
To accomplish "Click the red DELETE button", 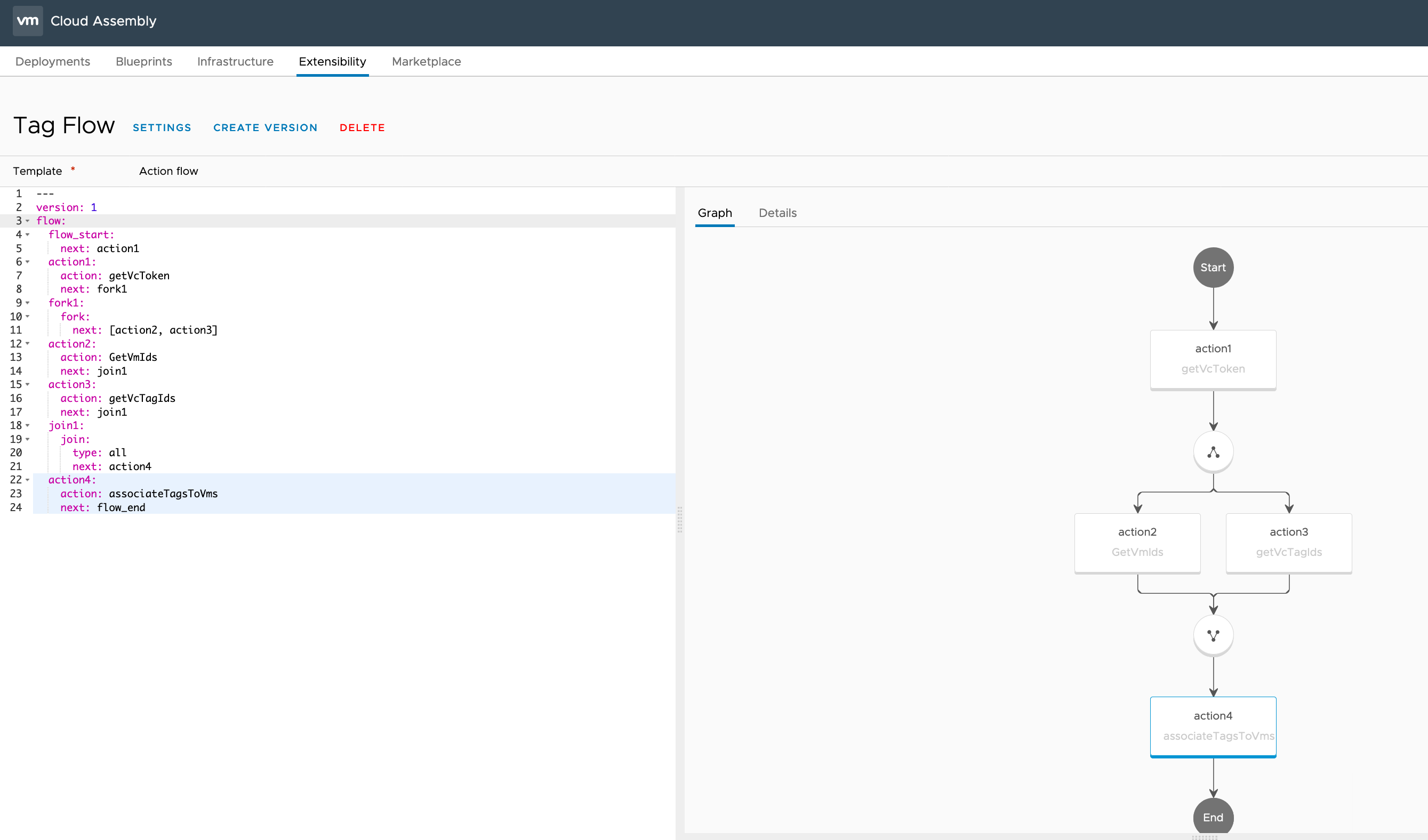I will 362,128.
